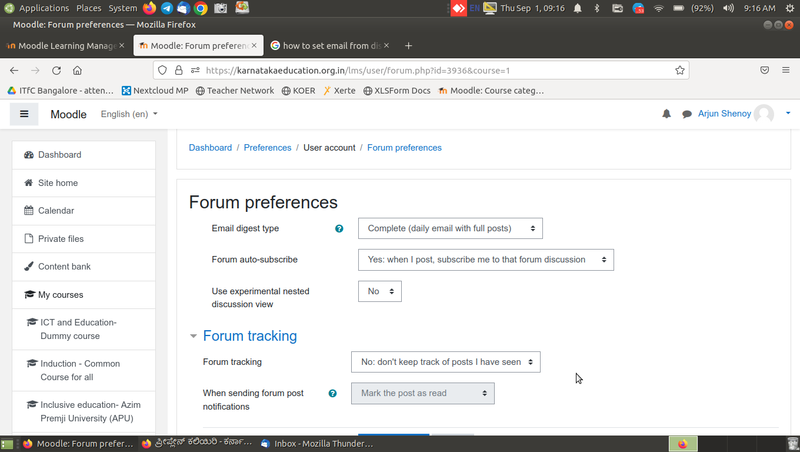800x452 pixels.
Task: Close the Google search tab
Action: coord(386,45)
